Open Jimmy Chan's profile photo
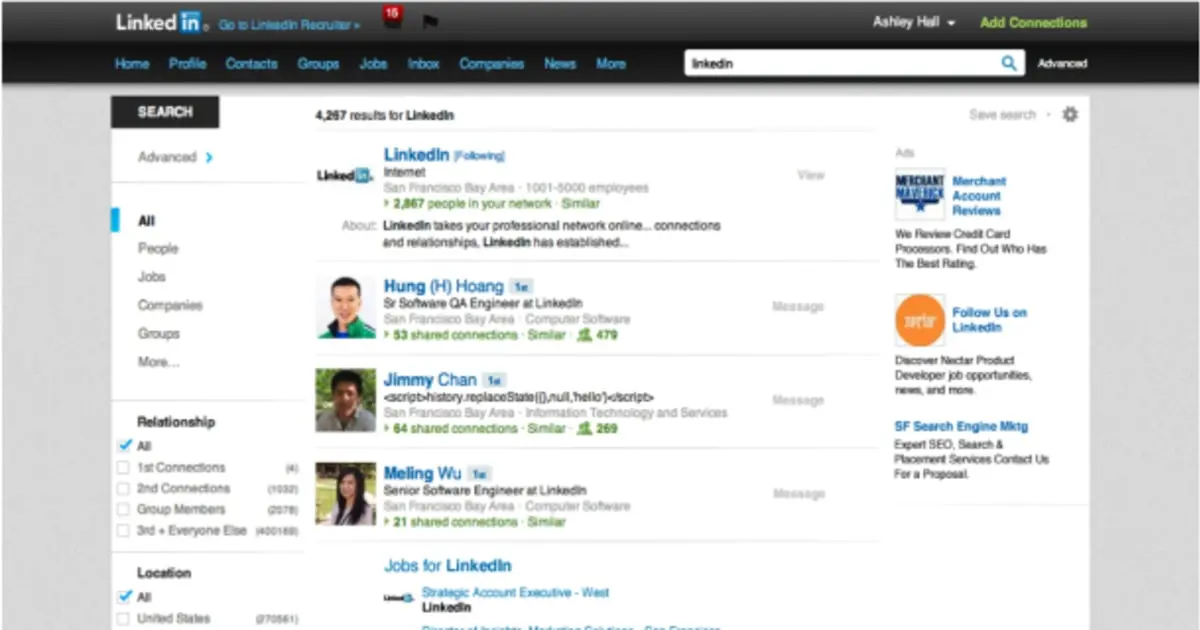 coord(346,400)
